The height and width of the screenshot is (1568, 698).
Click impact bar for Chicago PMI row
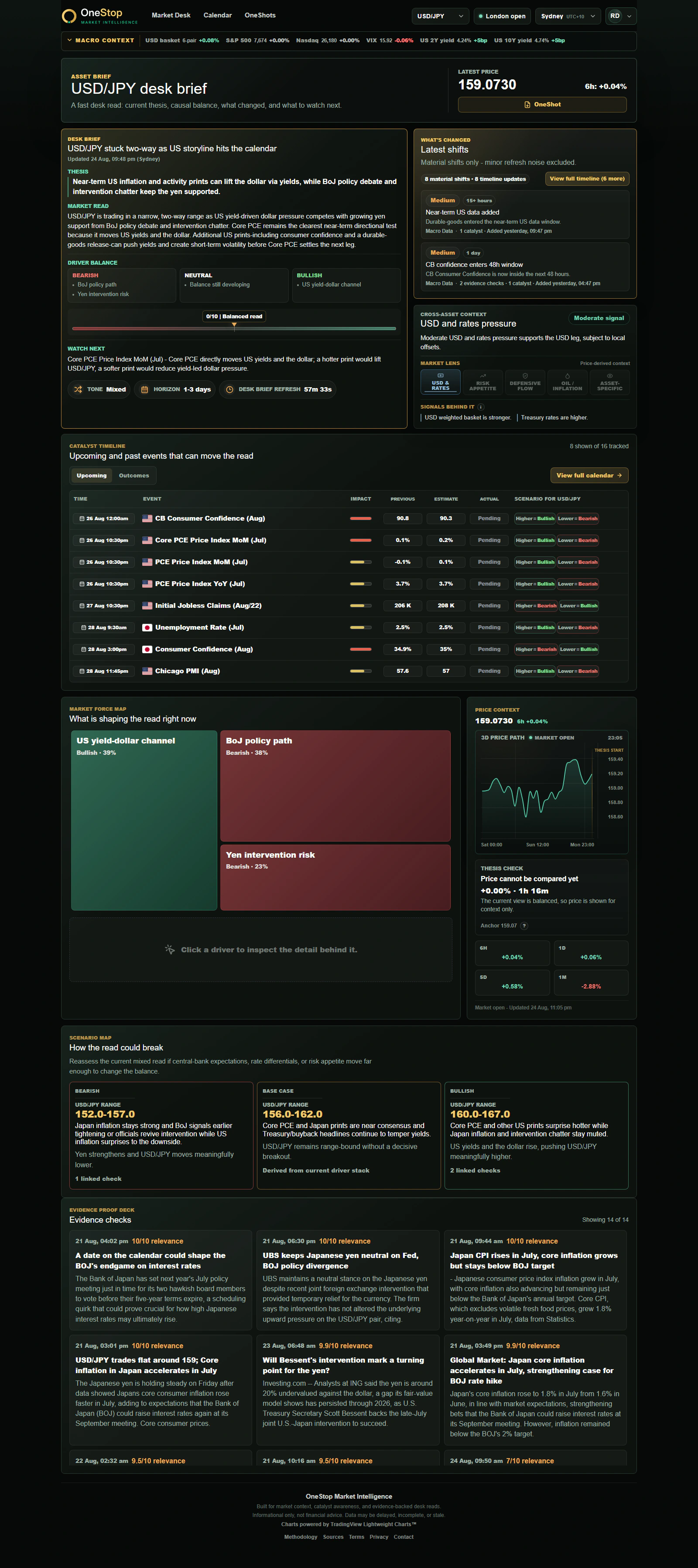click(361, 671)
